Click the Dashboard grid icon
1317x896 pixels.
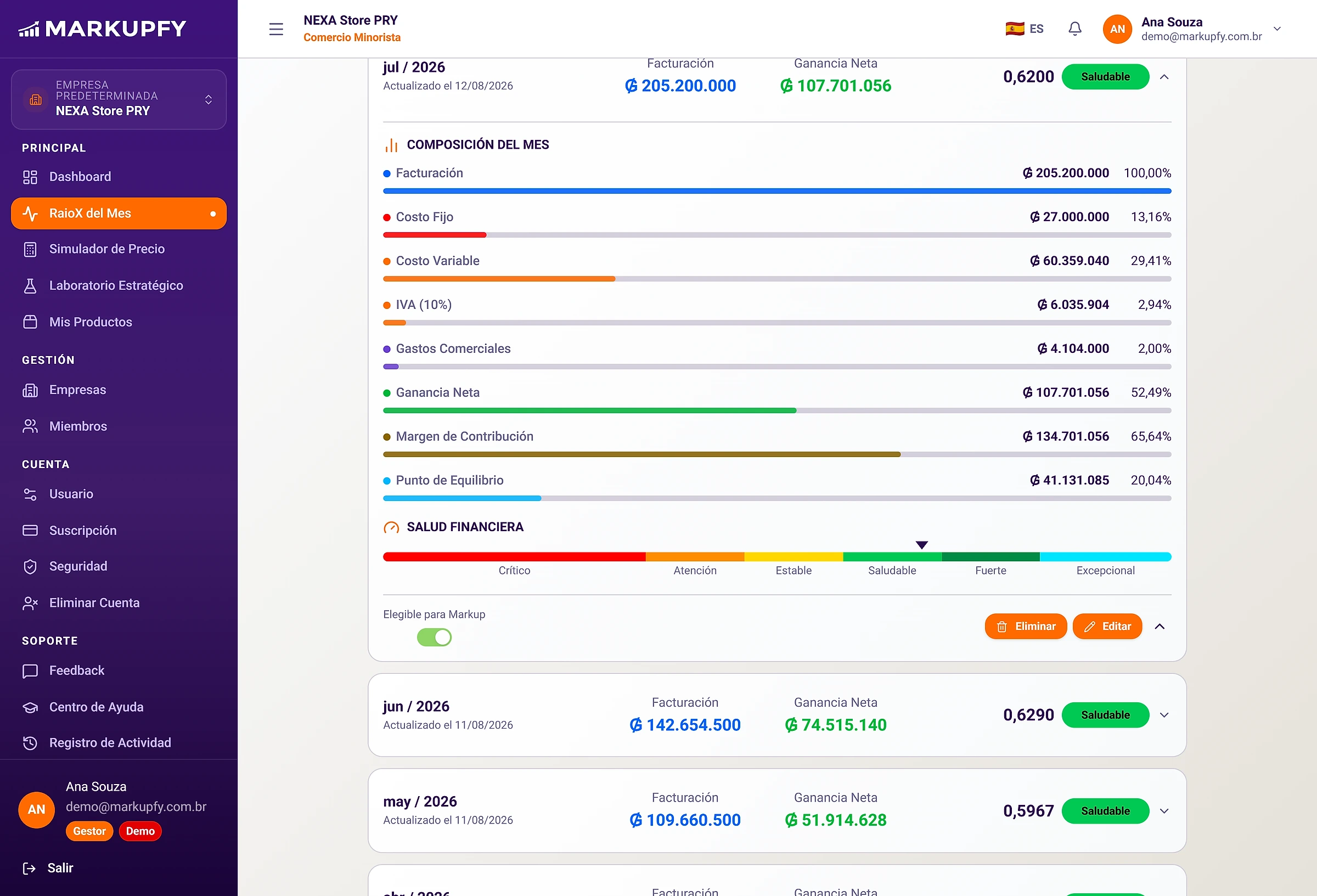pos(30,177)
